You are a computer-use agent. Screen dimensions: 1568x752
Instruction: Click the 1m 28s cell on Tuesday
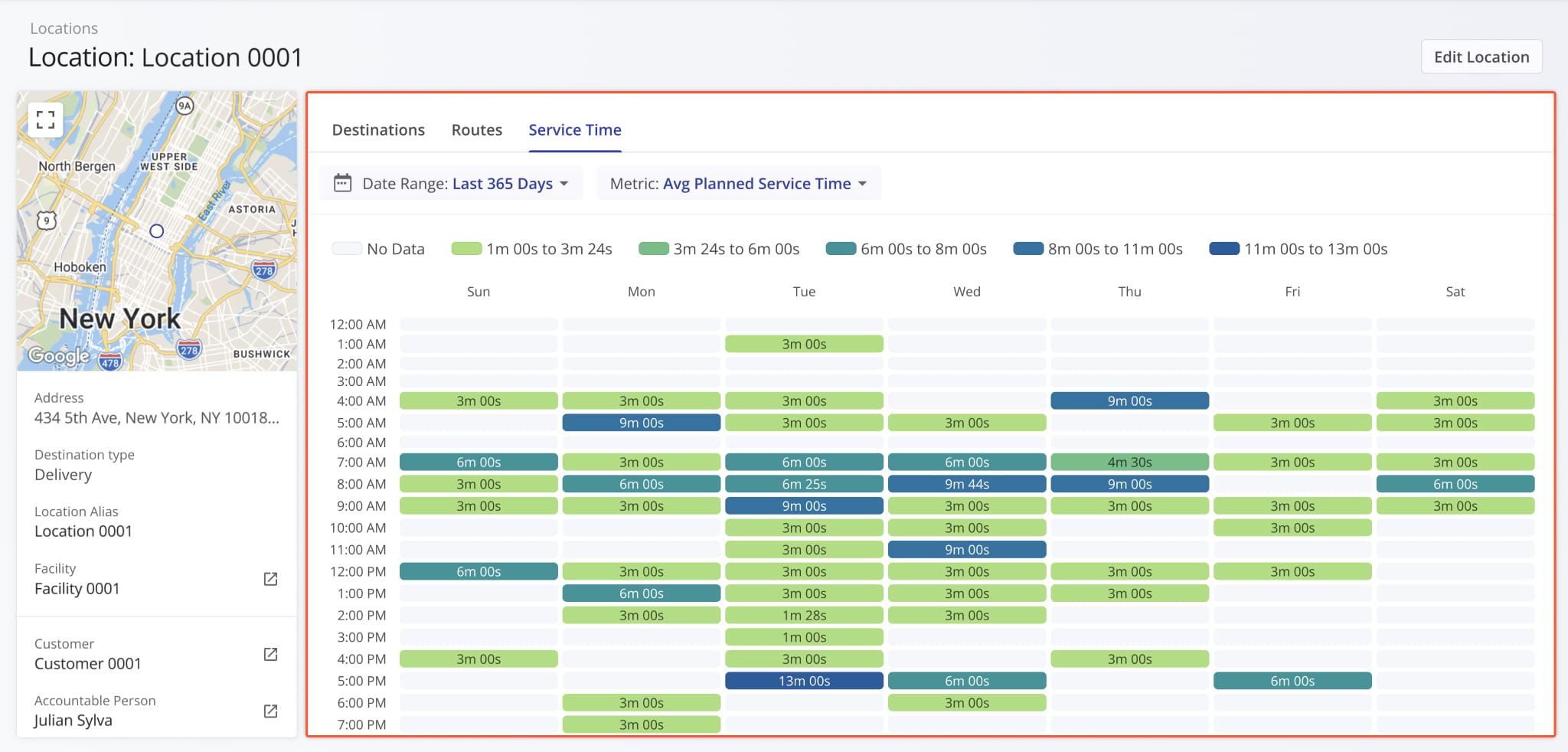(804, 616)
